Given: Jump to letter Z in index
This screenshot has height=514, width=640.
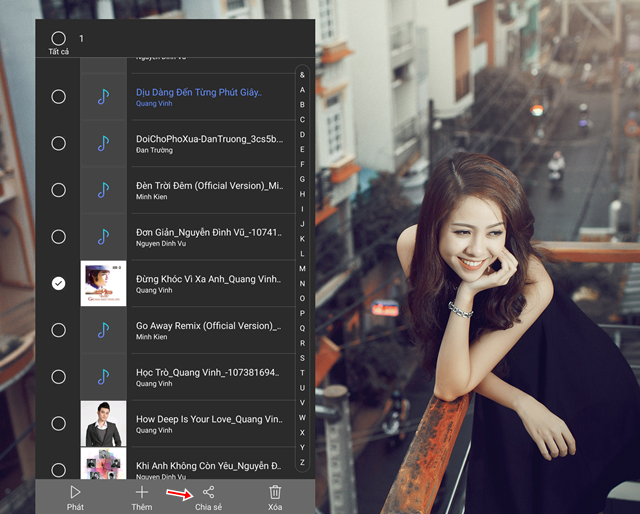Looking at the screenshot, I should click(x=302, y=462).
